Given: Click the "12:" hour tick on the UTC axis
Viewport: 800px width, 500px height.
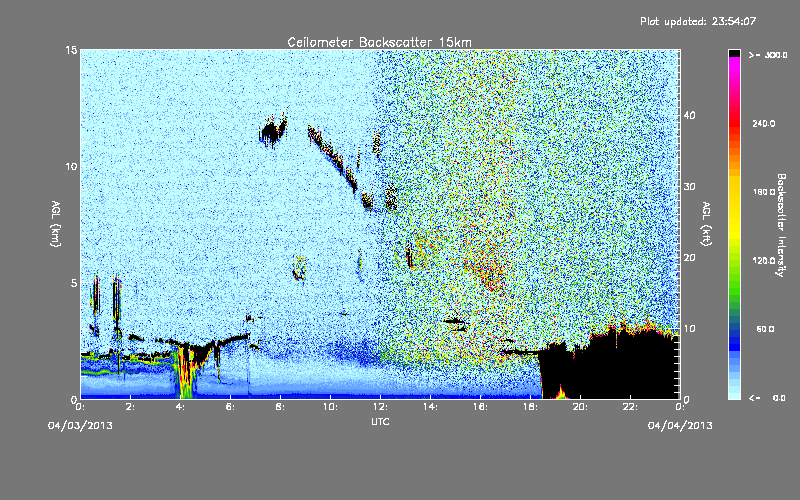Looking at the screenshot, I should pos(381,407).
